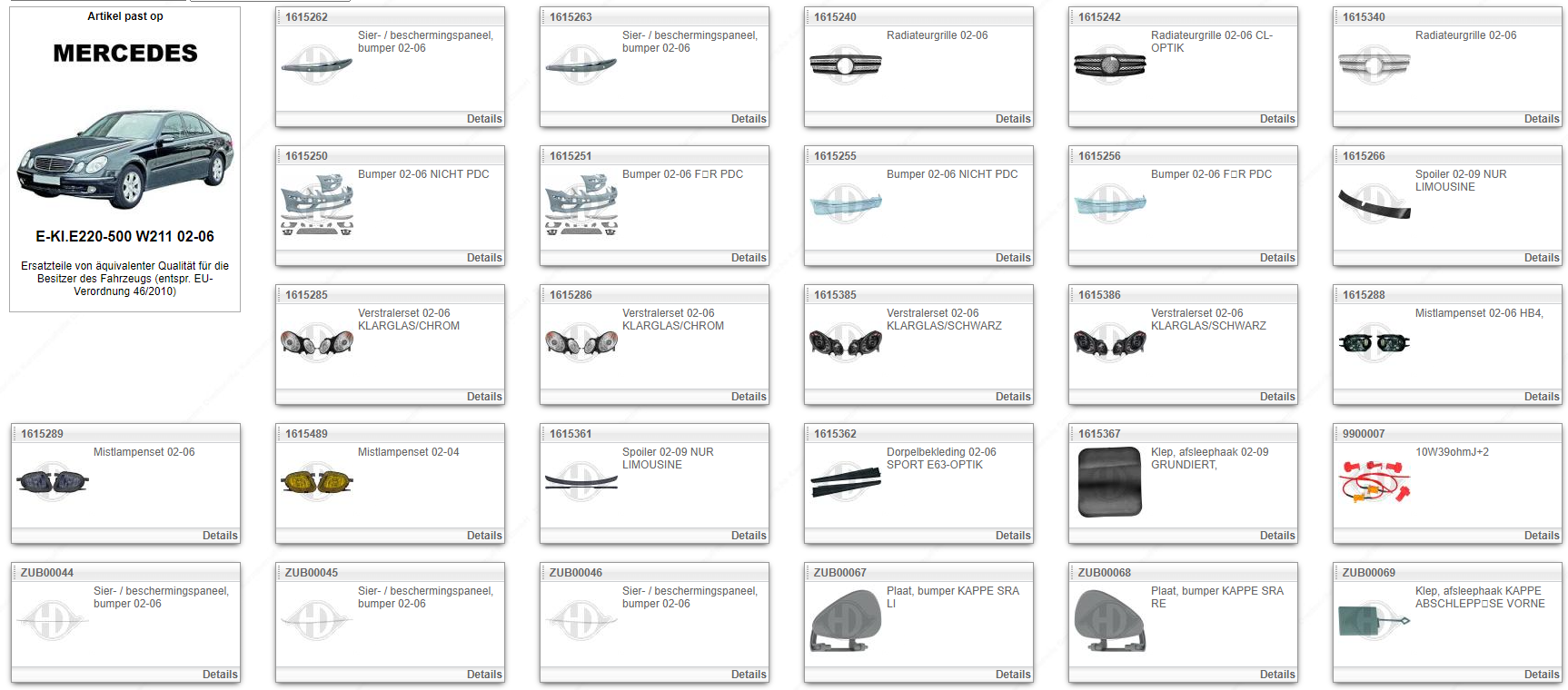This screenshot has height=690, width=1568.
Task: Click the Mercedes E-class car photo
Action: click(x=125, y=158)
